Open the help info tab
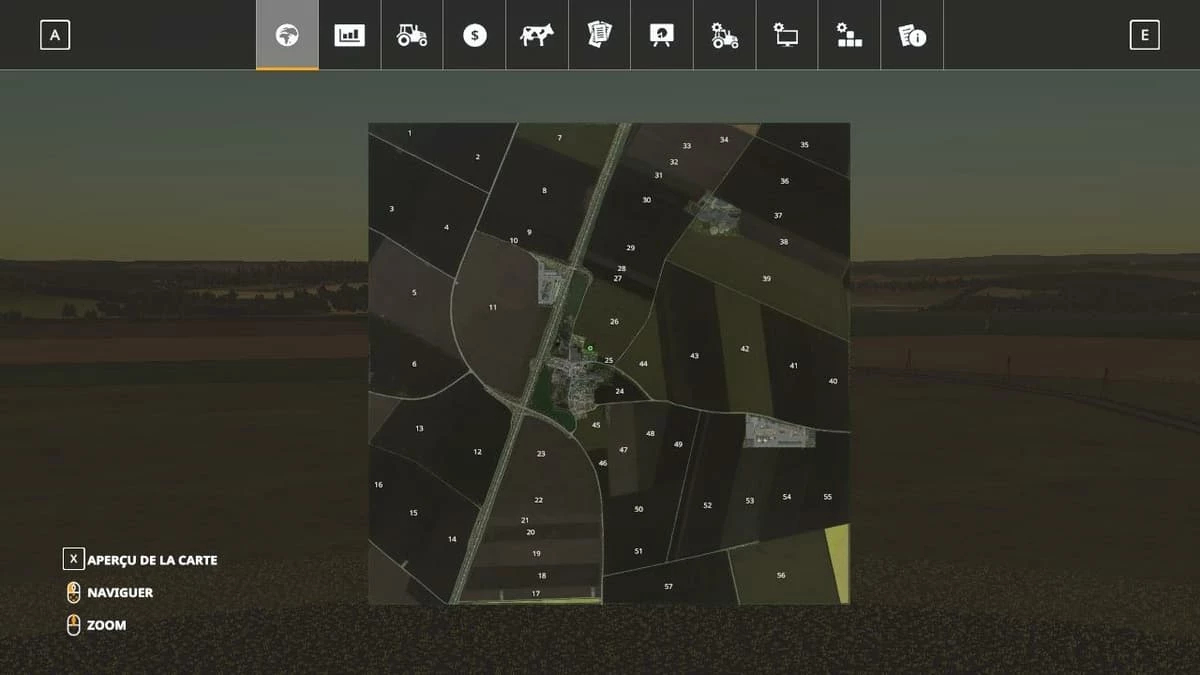 click(x=911, y=35)
